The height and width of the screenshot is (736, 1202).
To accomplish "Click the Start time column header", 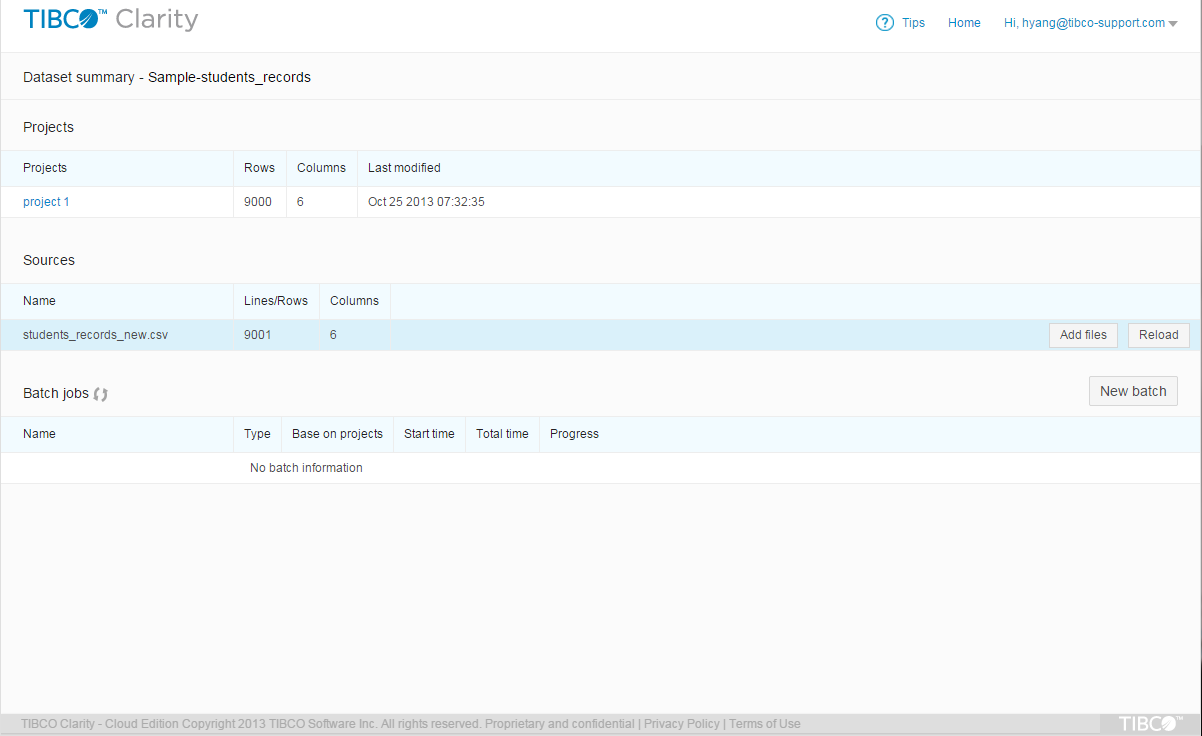I will coord(429,434).
